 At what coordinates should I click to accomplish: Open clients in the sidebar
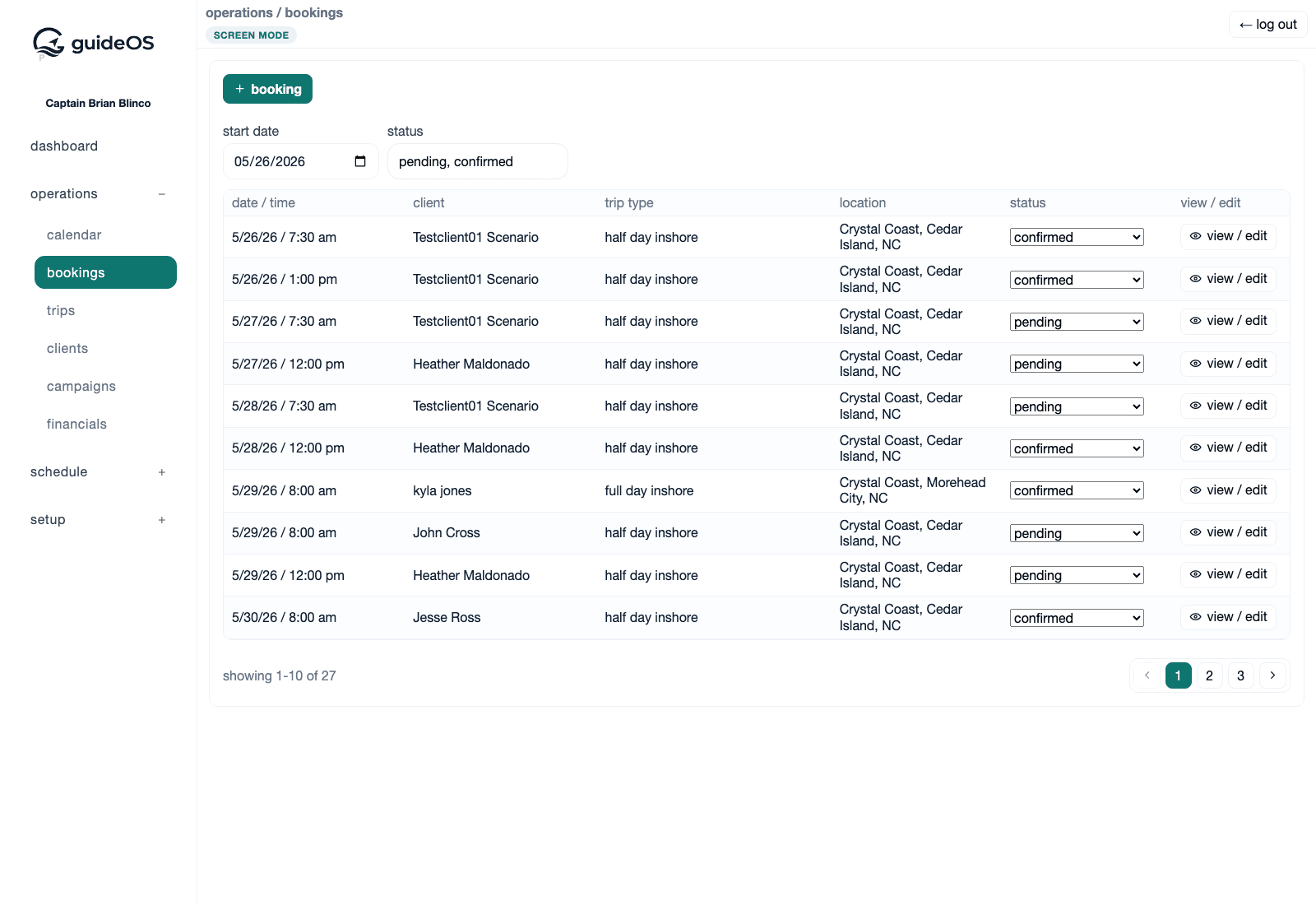pos(67,348)
